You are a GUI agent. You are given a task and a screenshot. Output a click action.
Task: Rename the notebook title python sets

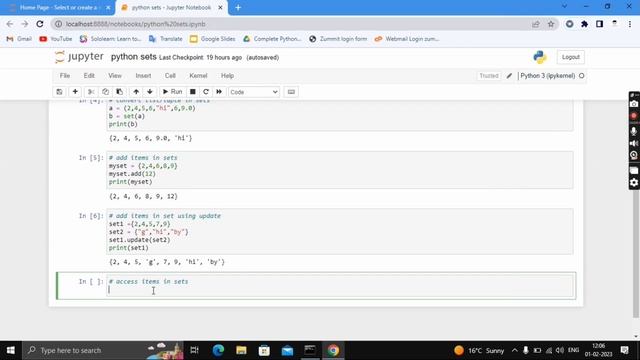pos(133,57)
